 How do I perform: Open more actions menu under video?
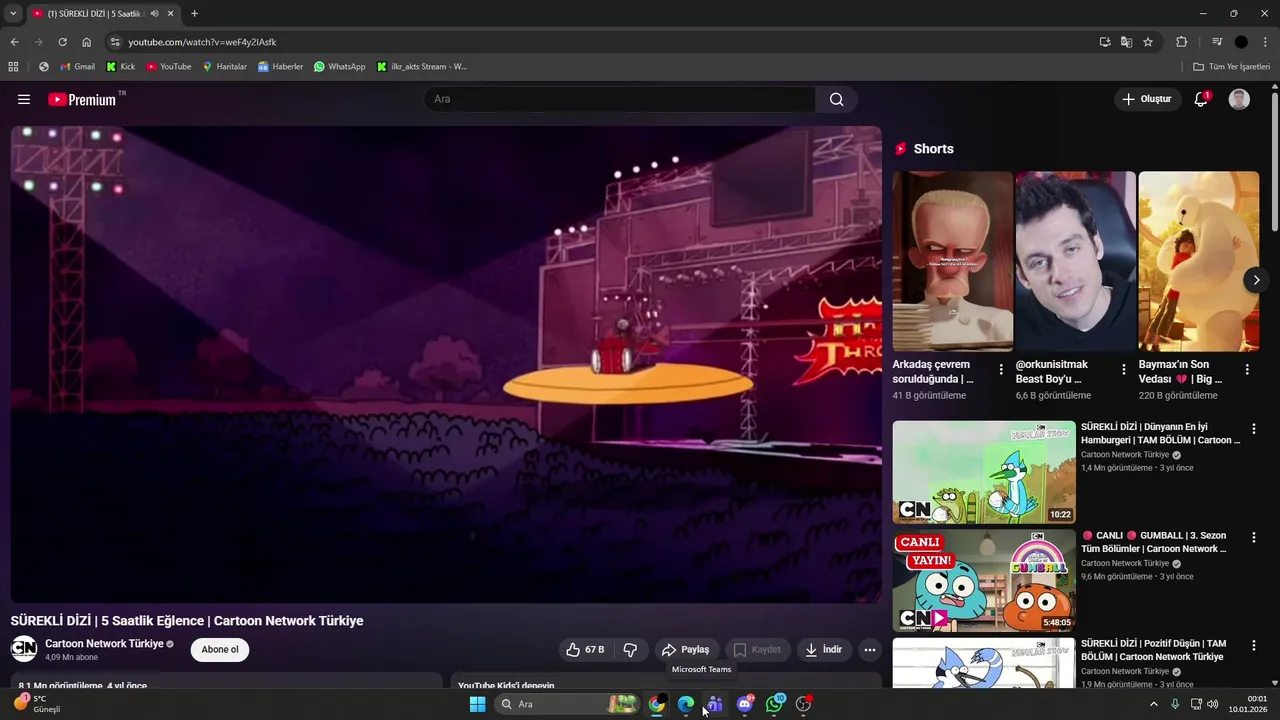pyautogui.click(x=870, y=650)
